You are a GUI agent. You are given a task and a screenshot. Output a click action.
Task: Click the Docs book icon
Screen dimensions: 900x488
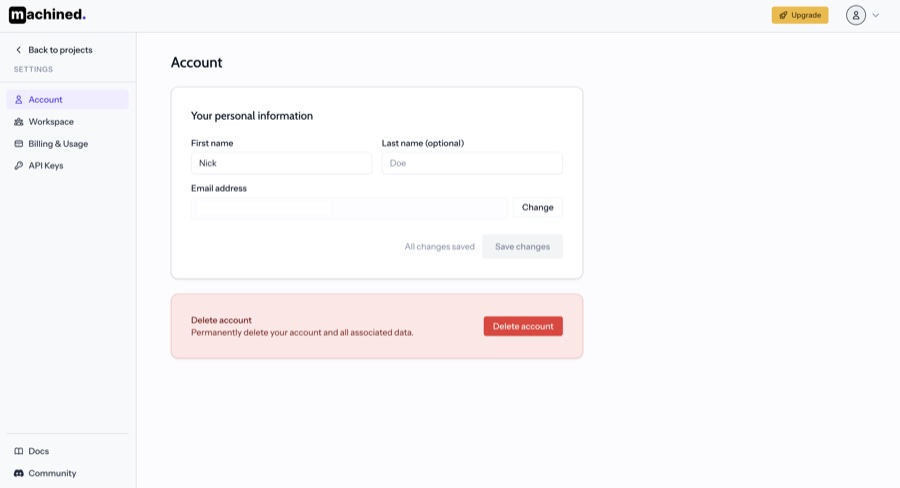coord(19,451)
